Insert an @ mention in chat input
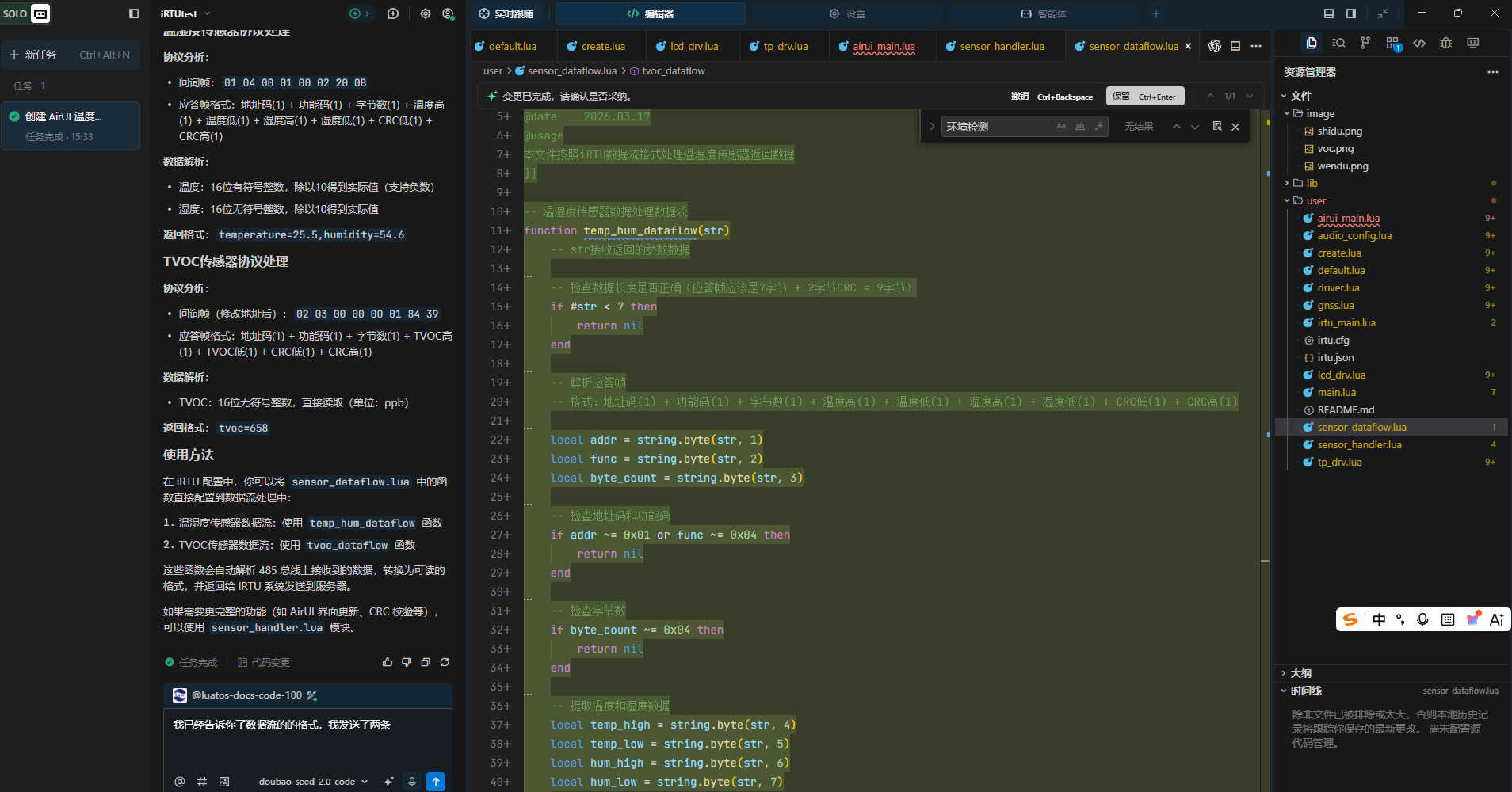The height and width of the screenshot is (792, 1512). click(180, 782)
